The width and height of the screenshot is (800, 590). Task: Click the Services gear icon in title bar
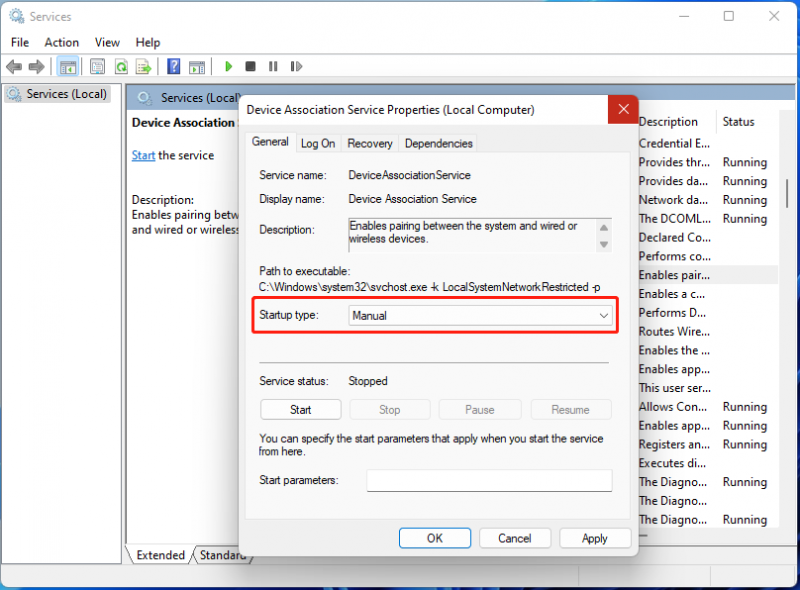(17, 16)
